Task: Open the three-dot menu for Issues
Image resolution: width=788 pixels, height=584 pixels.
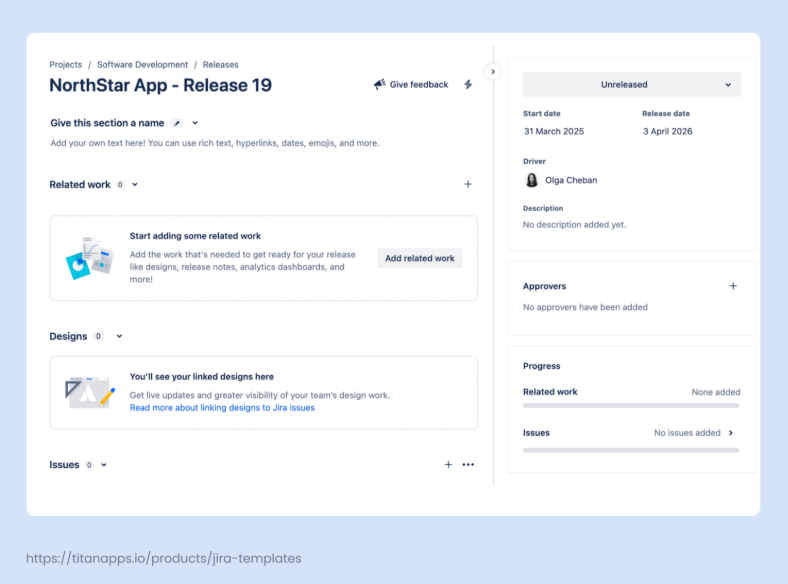Action: (468, 464)
